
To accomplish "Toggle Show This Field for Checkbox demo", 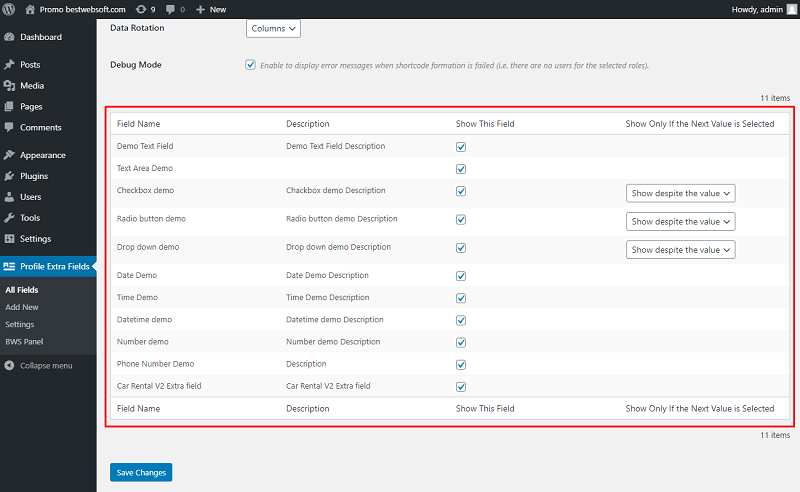I will (x=461, y=191).
